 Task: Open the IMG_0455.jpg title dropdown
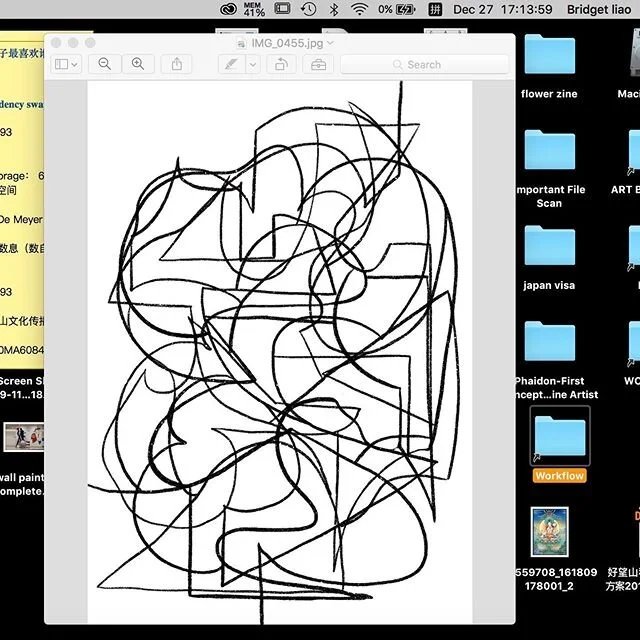click(331, 43)
